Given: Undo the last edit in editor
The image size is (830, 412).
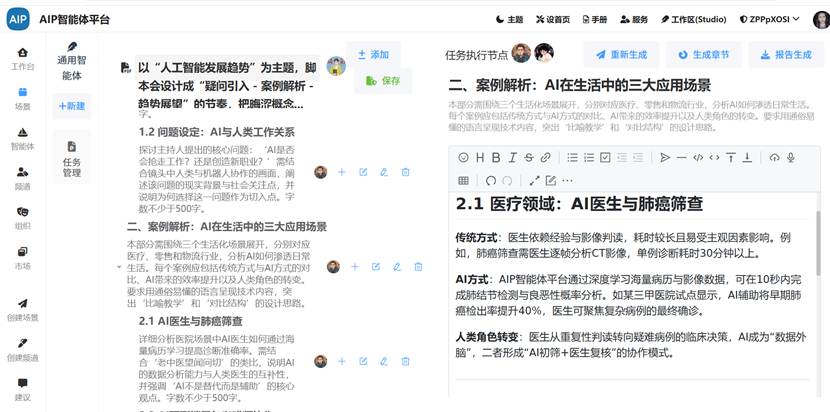Looking at the screenshot, I should 491,181.
